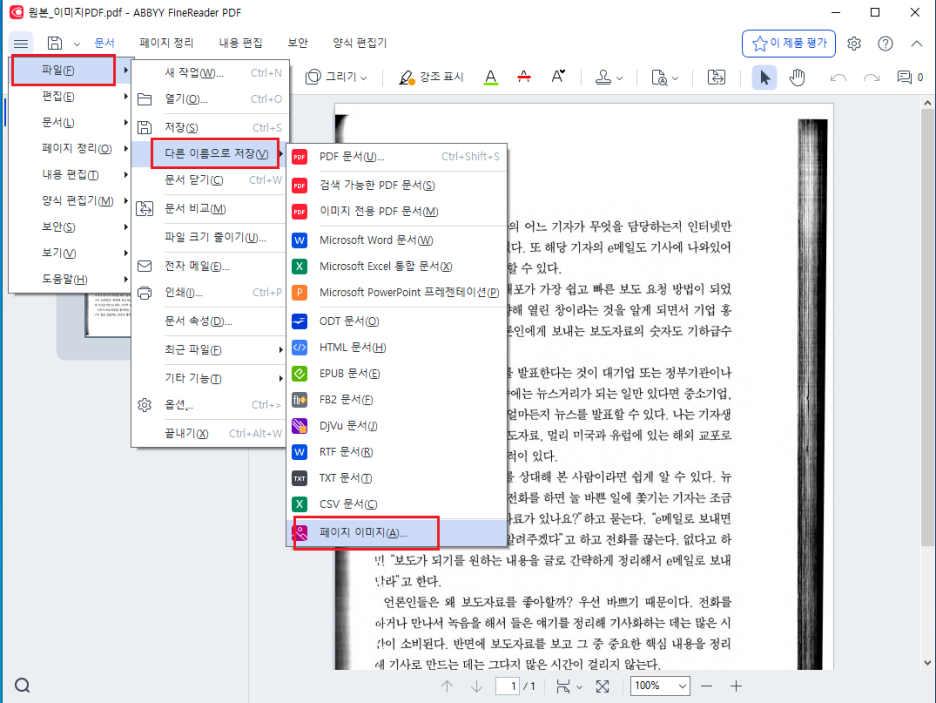The image size is (936, 703).
Task: Expand the 보기 menu entry
Action: [x=70, y=253]
